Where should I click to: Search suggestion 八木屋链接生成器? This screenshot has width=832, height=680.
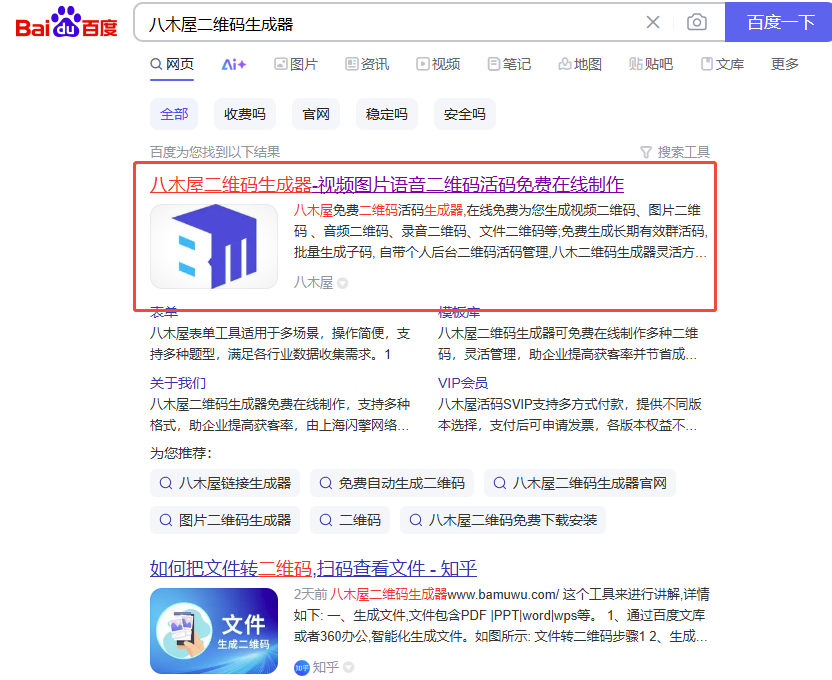225,483
